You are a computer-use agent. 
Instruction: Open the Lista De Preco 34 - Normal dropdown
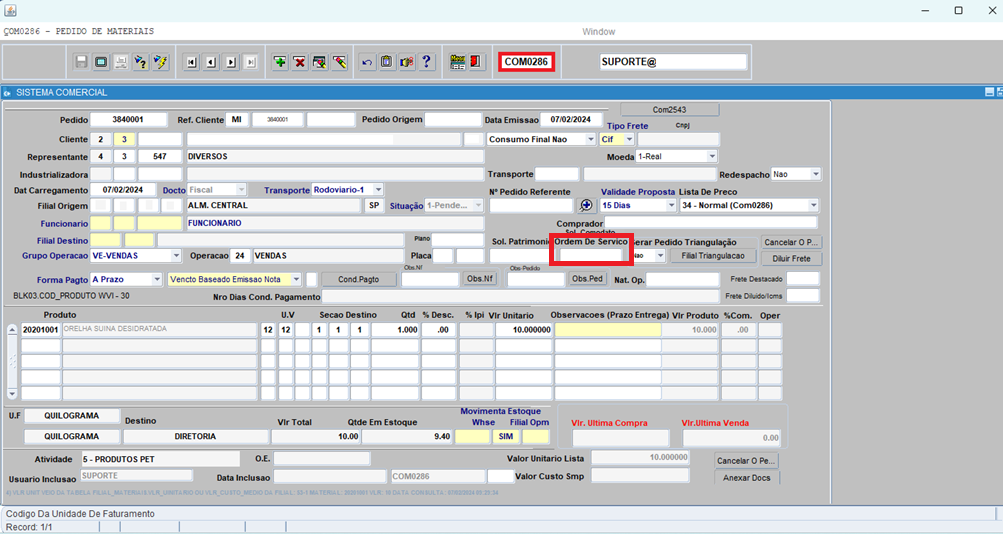813,205
